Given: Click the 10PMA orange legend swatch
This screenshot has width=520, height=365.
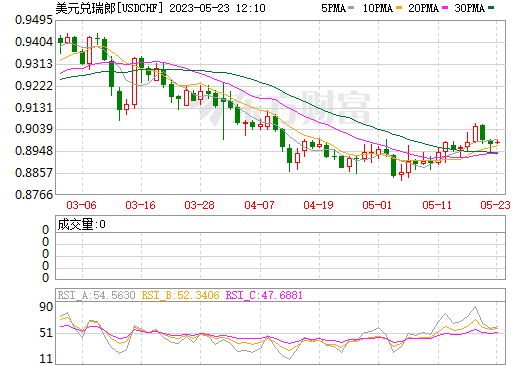Looking at the screenshot, I should click(x=399, y=8).
